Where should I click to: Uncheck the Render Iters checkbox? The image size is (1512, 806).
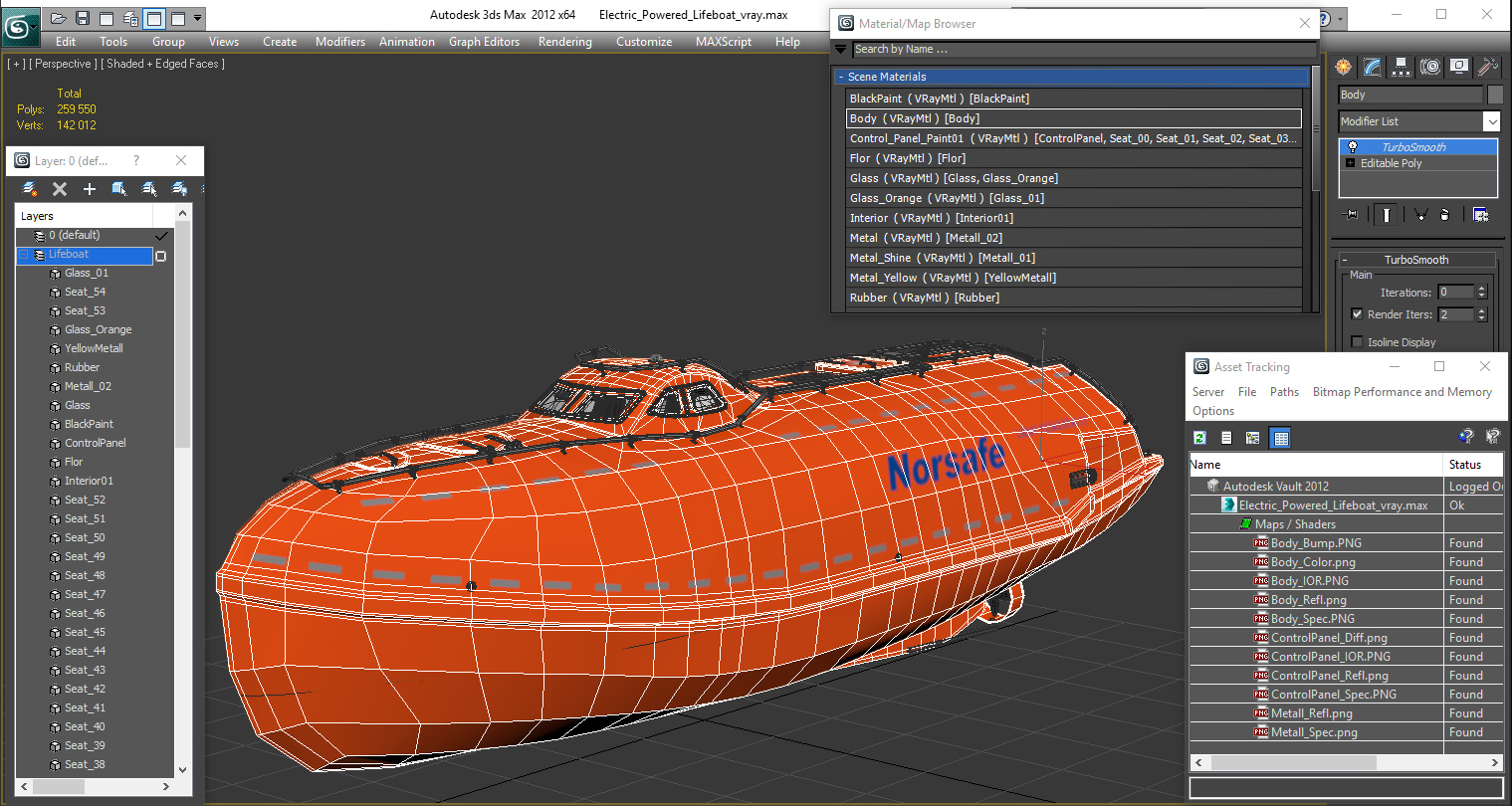1357,314
